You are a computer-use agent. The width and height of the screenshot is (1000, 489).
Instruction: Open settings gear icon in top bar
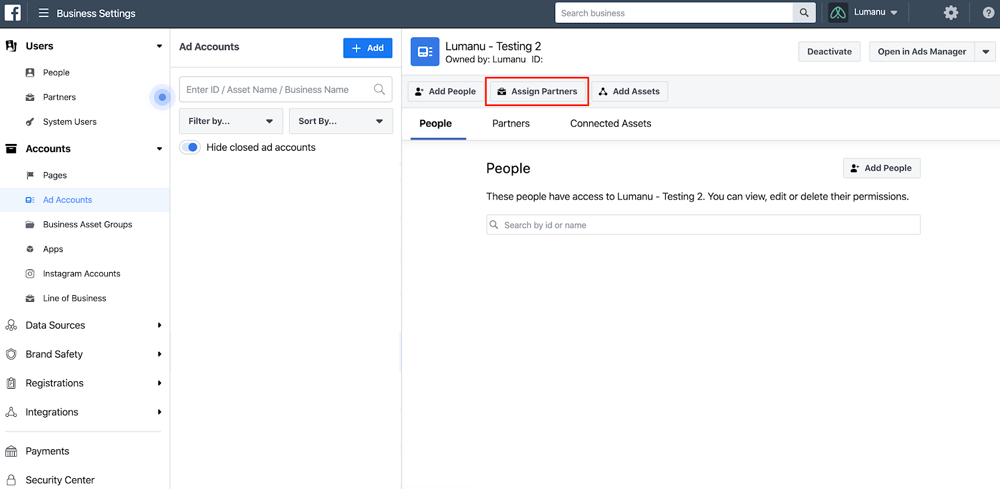951,13
